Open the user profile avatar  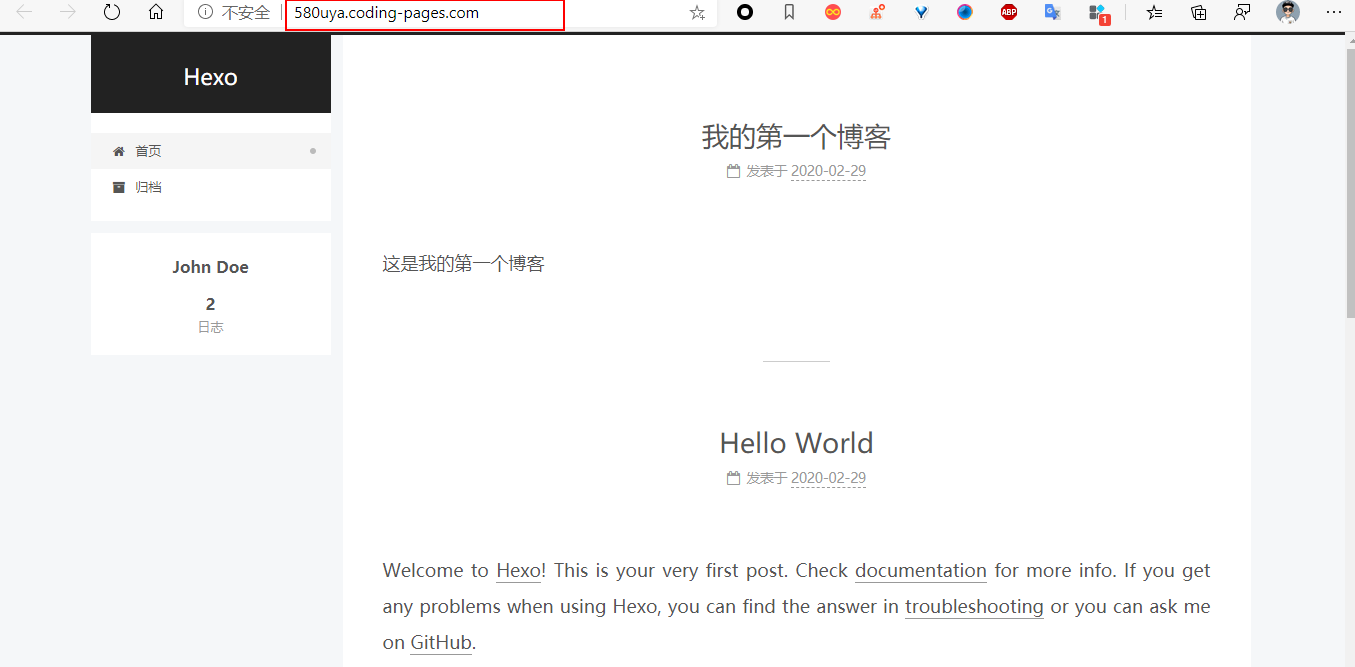(x=1288, y=12)
